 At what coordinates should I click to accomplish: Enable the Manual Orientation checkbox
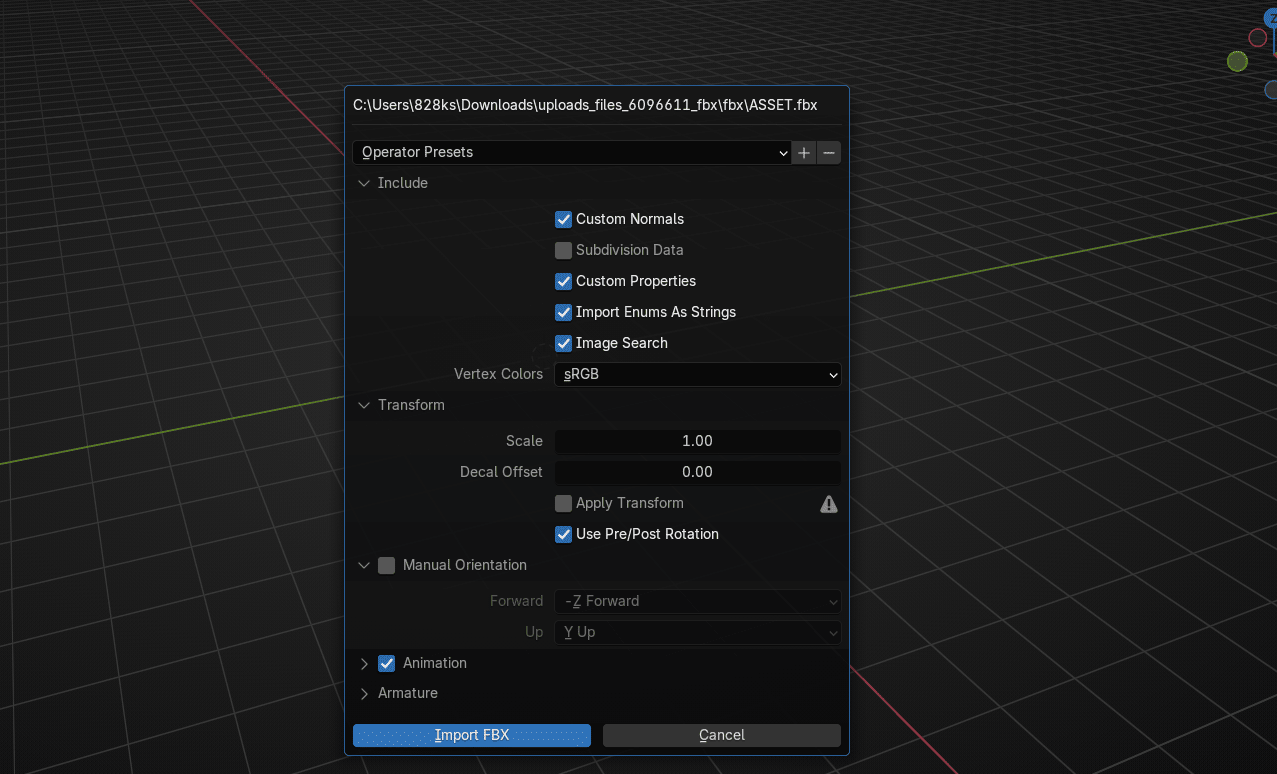(387, 565)
